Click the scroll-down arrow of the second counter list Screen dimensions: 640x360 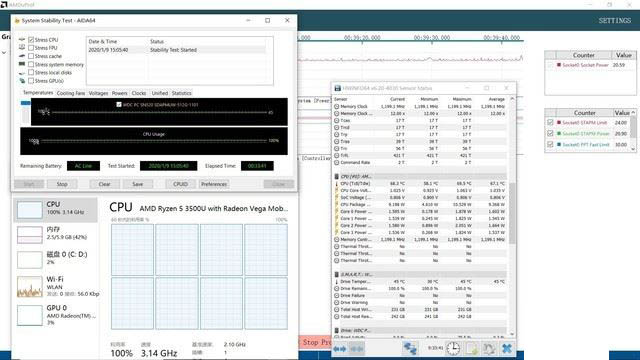pos(633,149)
